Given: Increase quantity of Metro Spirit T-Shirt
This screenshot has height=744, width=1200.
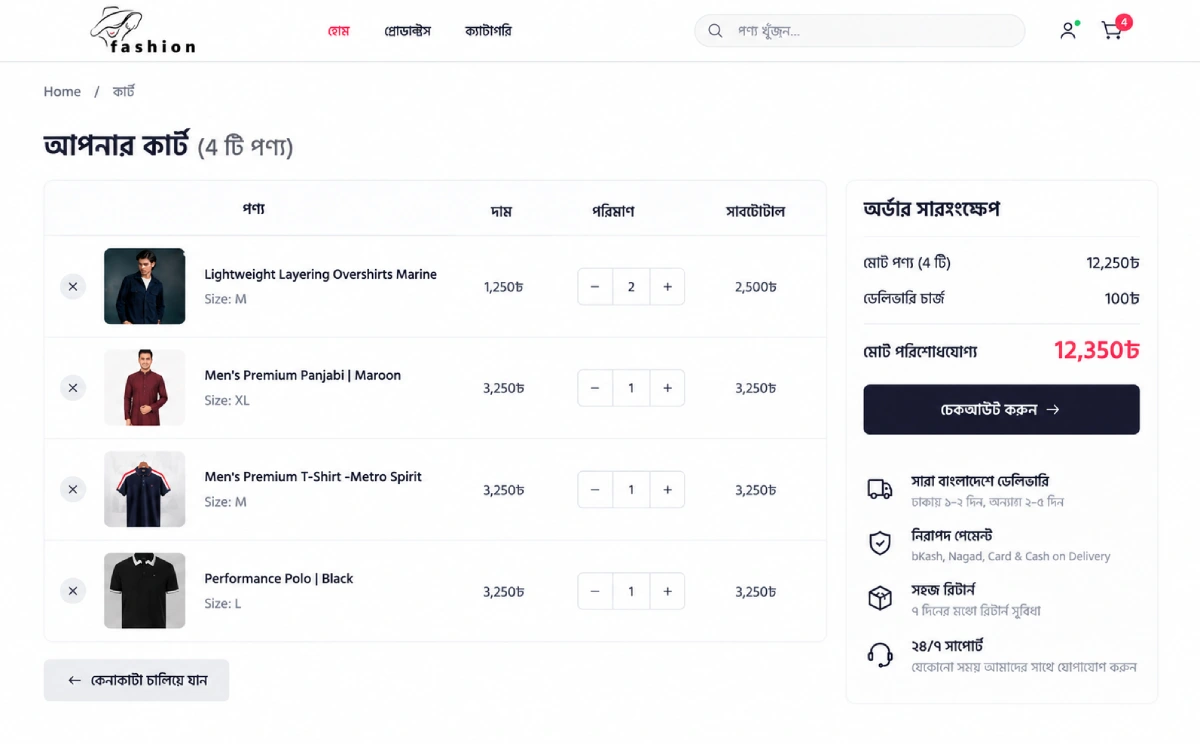Looking at the screenshot, I should [x=667, y=490].
